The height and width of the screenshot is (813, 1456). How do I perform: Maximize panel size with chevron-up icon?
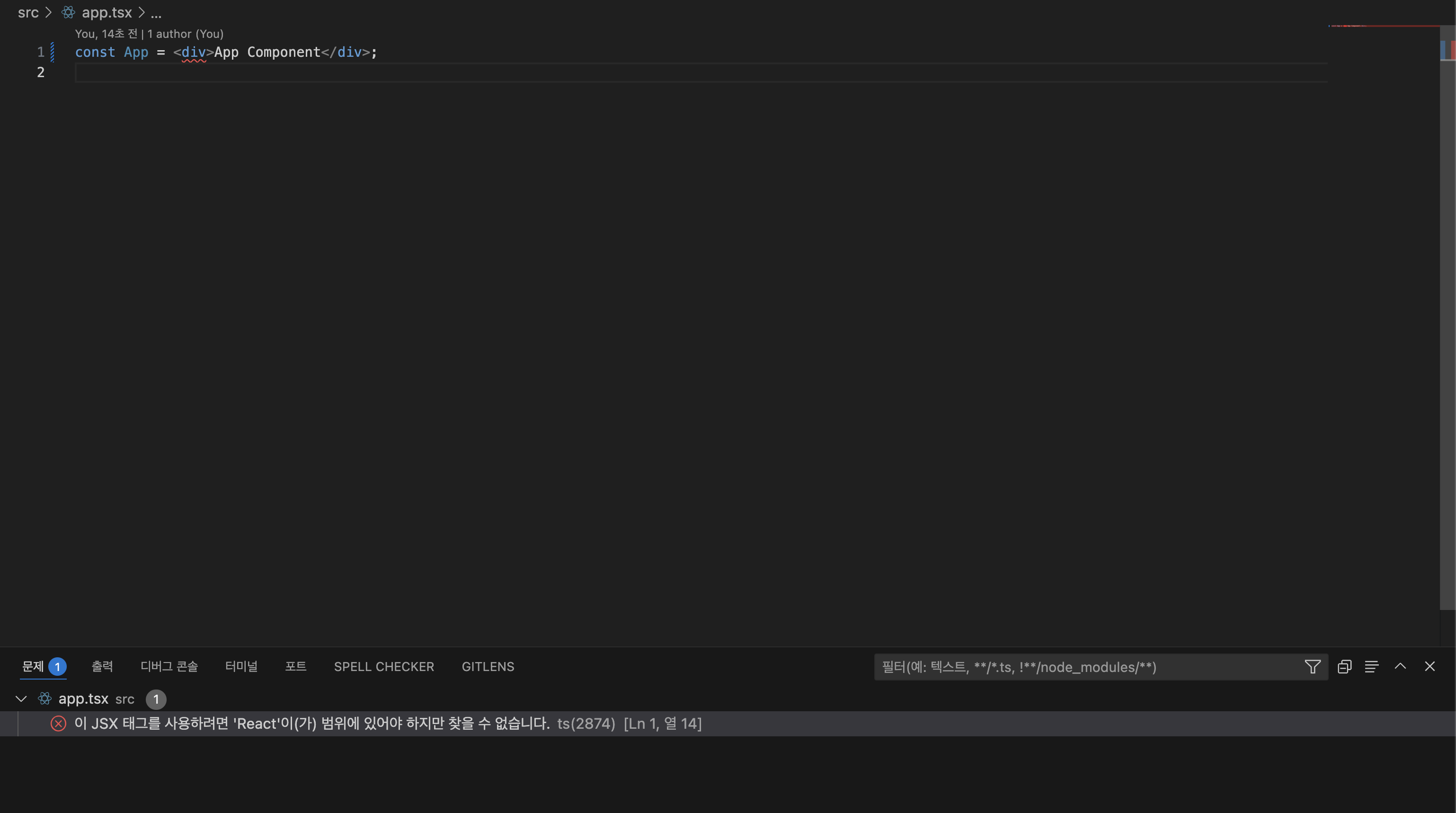pyautogui.click(x=1400, y=666)
